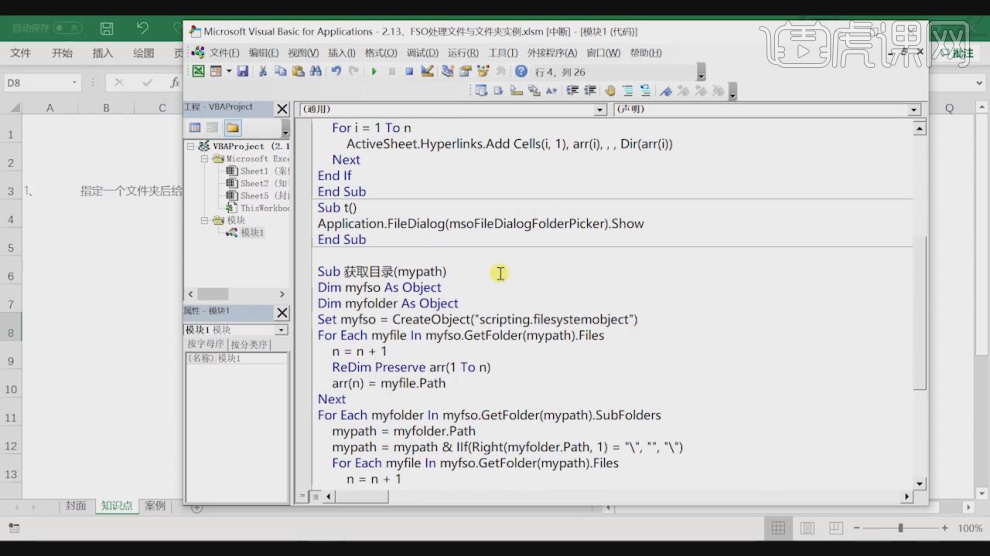Image resolution: width=990 pixels, height=556 pixels.
Task: Toggle Design Mode icon in VBA toolbar
Action: (x=427, y=71)
